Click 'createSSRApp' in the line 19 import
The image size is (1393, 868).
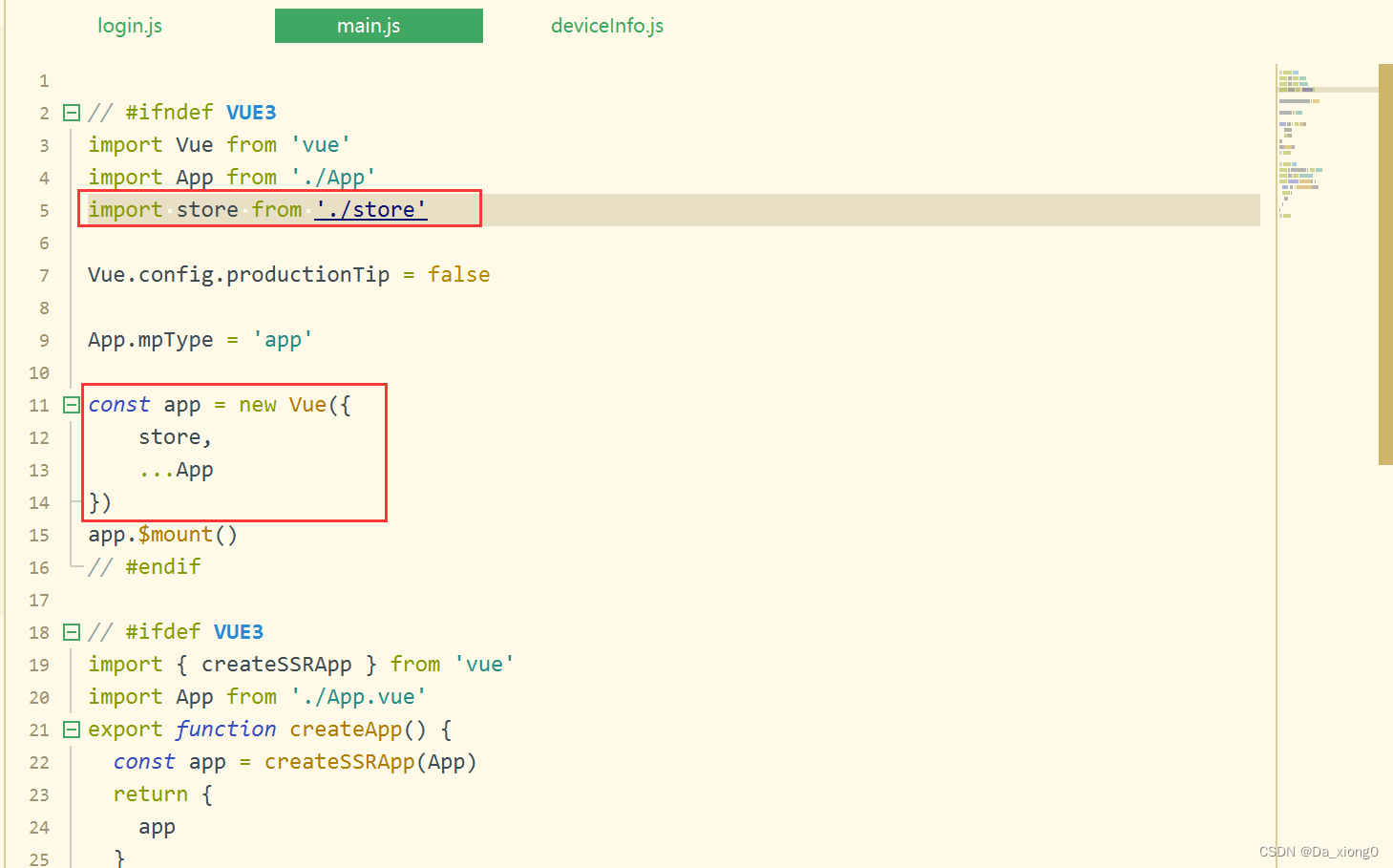[x=277, y=665]
